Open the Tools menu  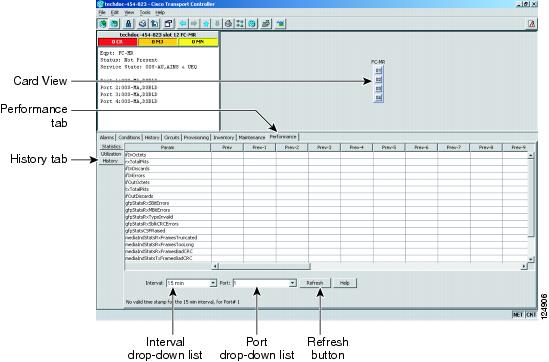[145, 12]
